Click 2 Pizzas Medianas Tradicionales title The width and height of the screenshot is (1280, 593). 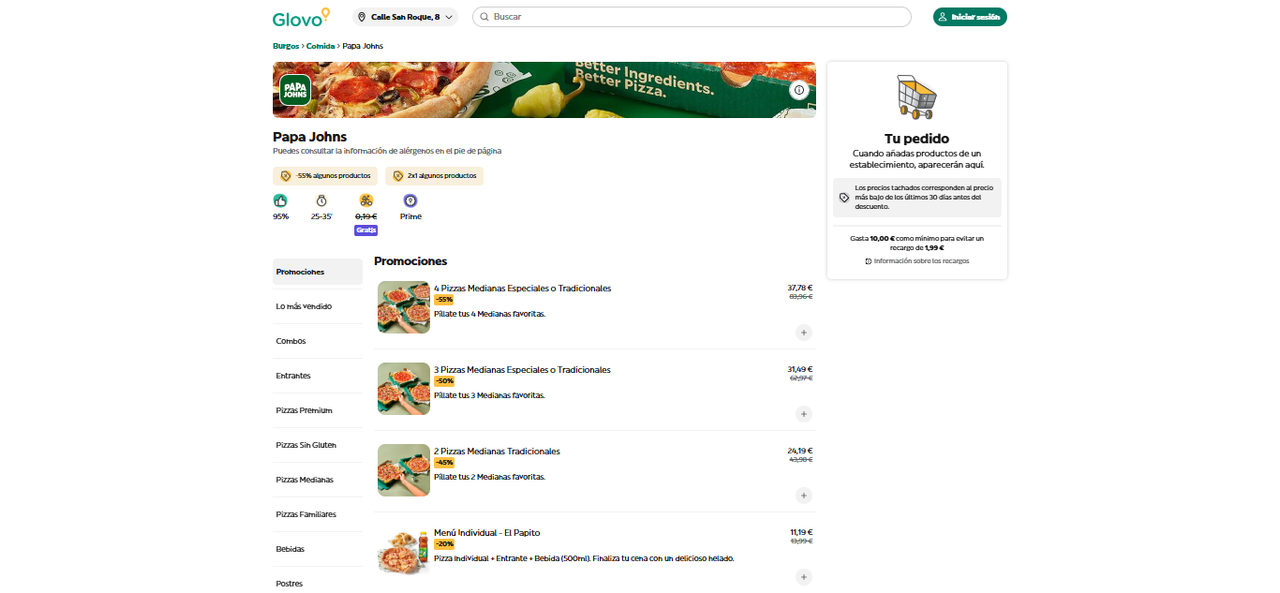[x=497, y=451]
